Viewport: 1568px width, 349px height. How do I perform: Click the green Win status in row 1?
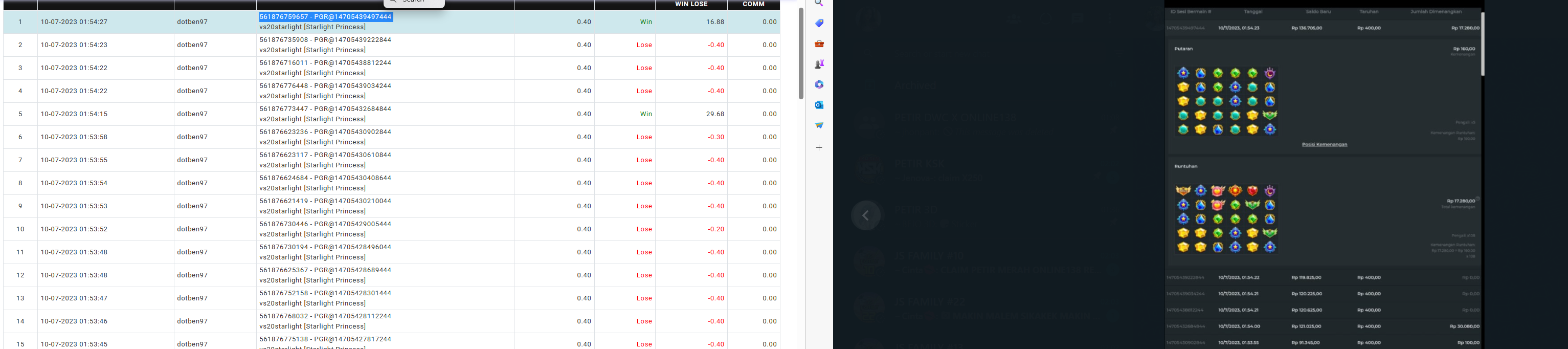click(x=646, y=22)
